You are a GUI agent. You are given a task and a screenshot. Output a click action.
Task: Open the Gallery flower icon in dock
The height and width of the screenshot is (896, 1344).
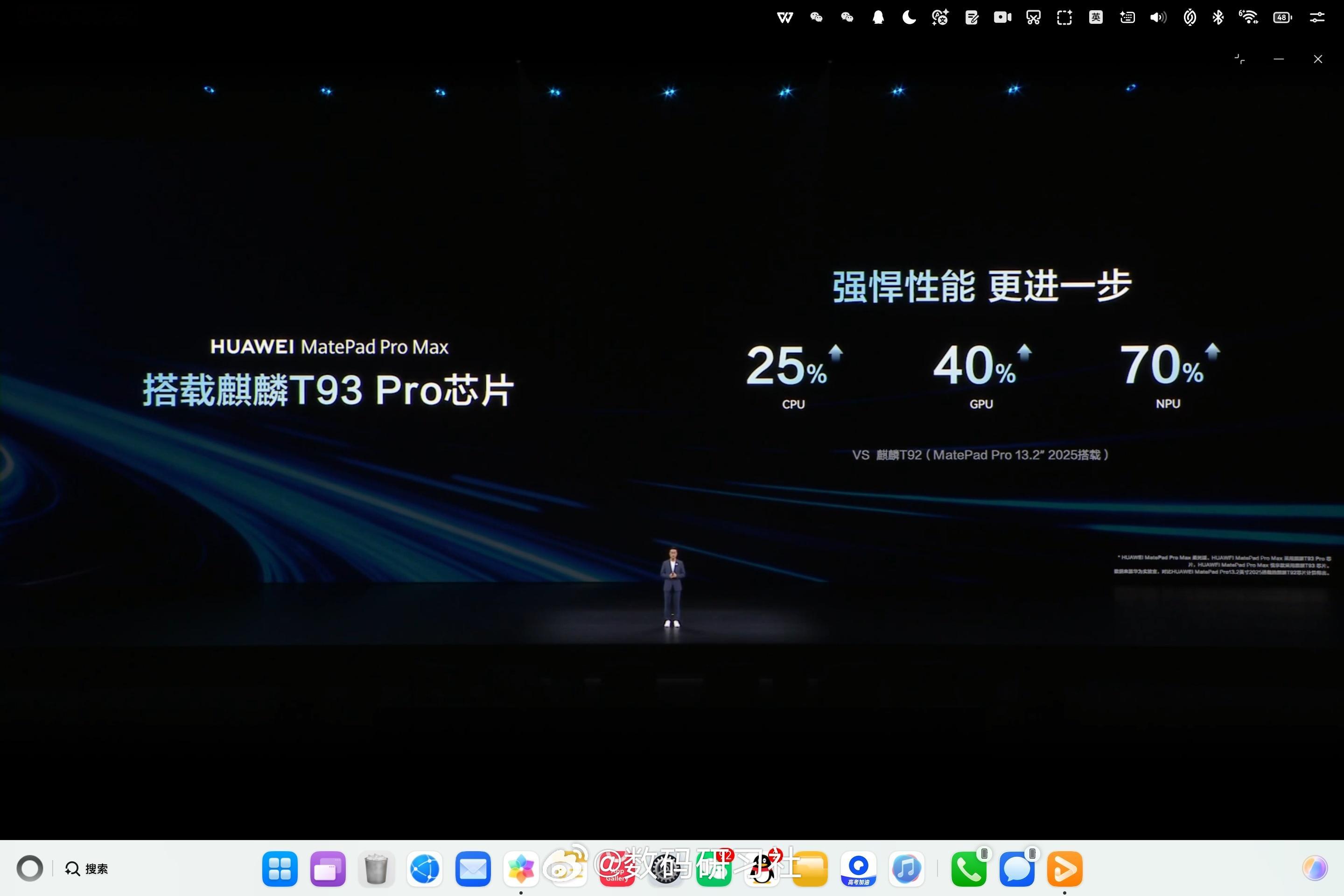tap(521, 868)
